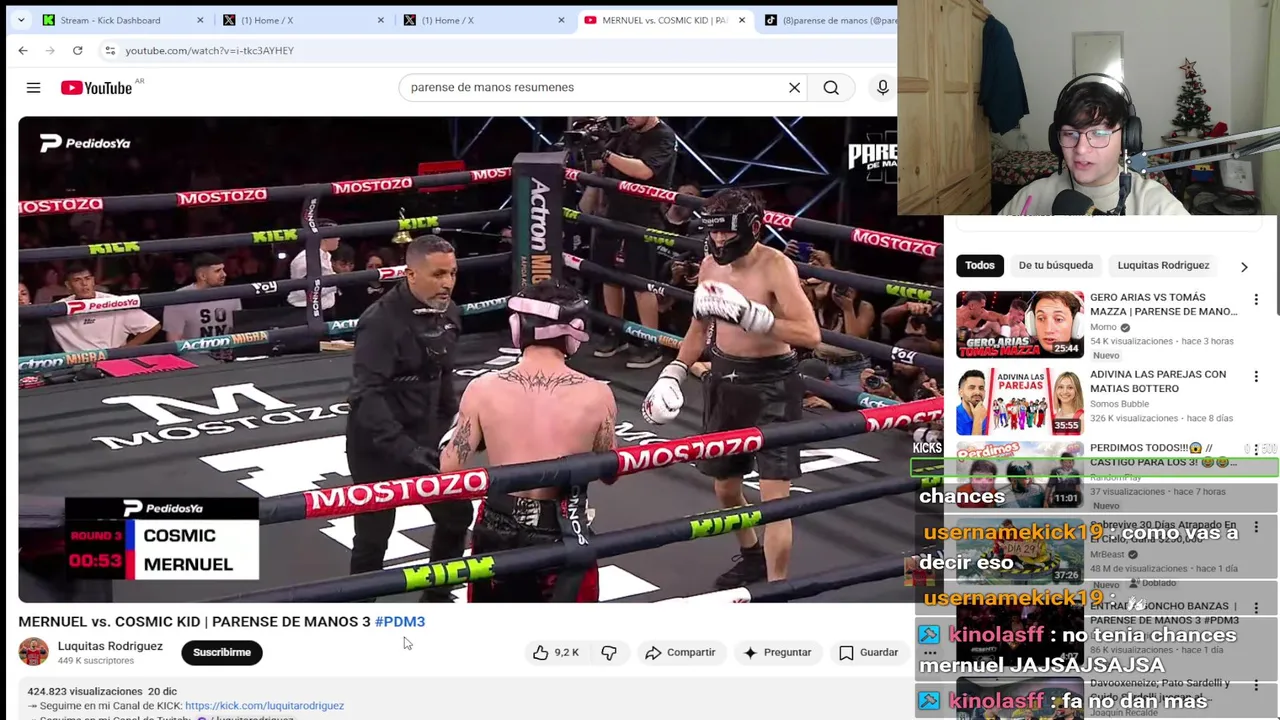
Task: Open the Luquitas Rodriguez channel avatar
Action: pyautogui.click(x=33, y=652)
